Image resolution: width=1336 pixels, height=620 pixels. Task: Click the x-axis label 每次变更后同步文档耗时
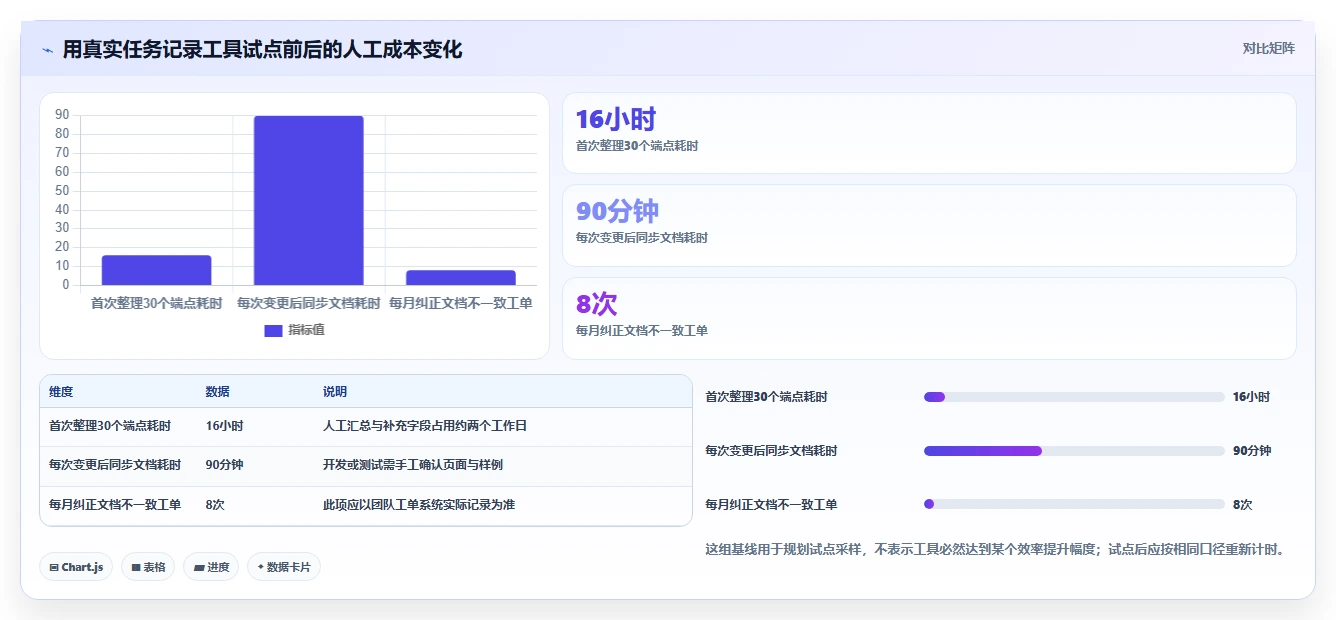pos(308,303)
